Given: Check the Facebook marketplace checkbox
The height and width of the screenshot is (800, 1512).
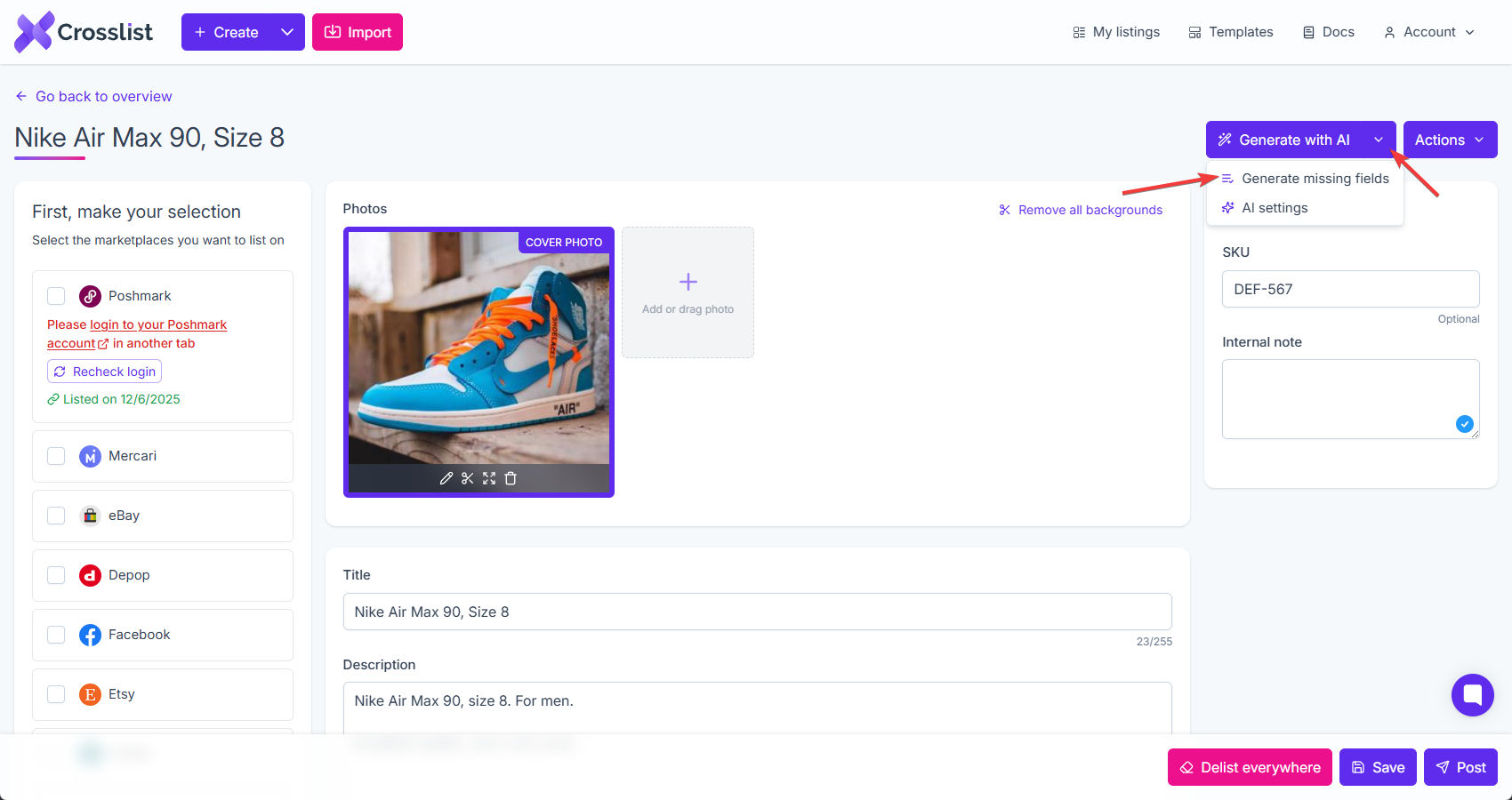Looking at the screenshot, I should pos(56,635).
